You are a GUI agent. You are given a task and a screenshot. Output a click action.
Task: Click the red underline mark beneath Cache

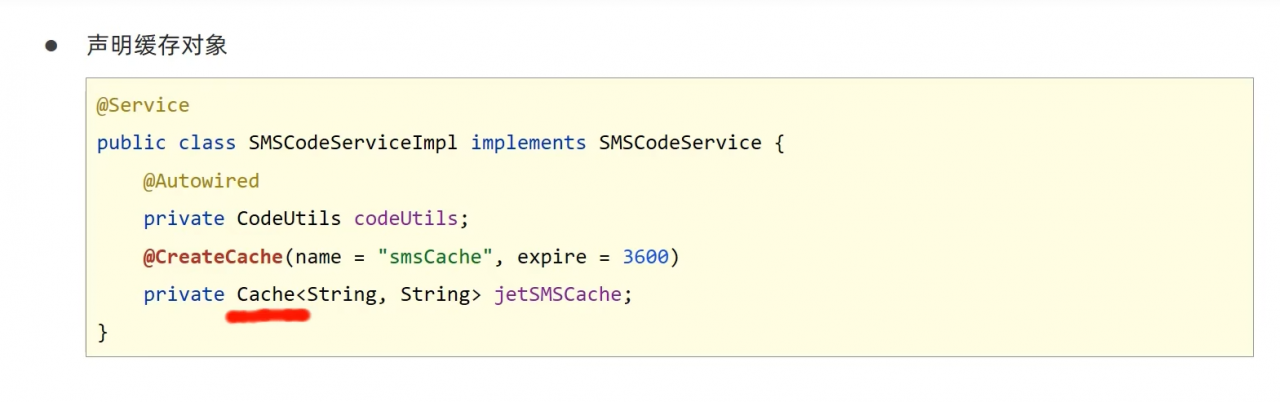267,317
